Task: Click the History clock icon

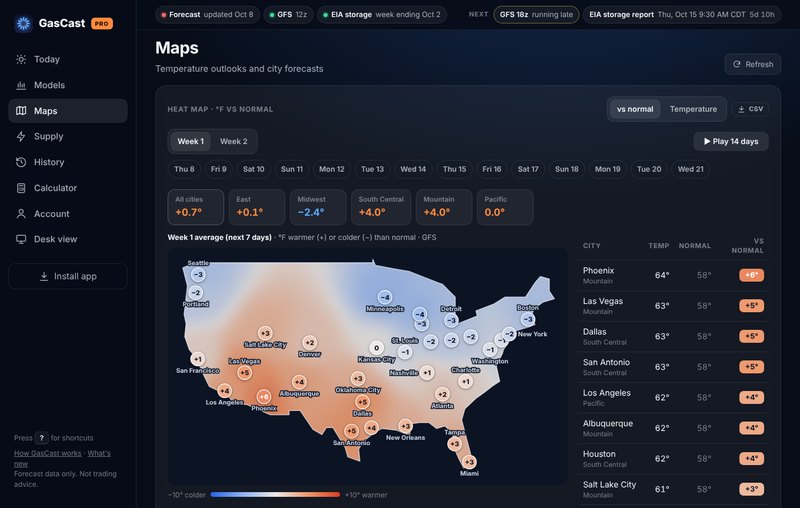Action: (x=21, y=162)
